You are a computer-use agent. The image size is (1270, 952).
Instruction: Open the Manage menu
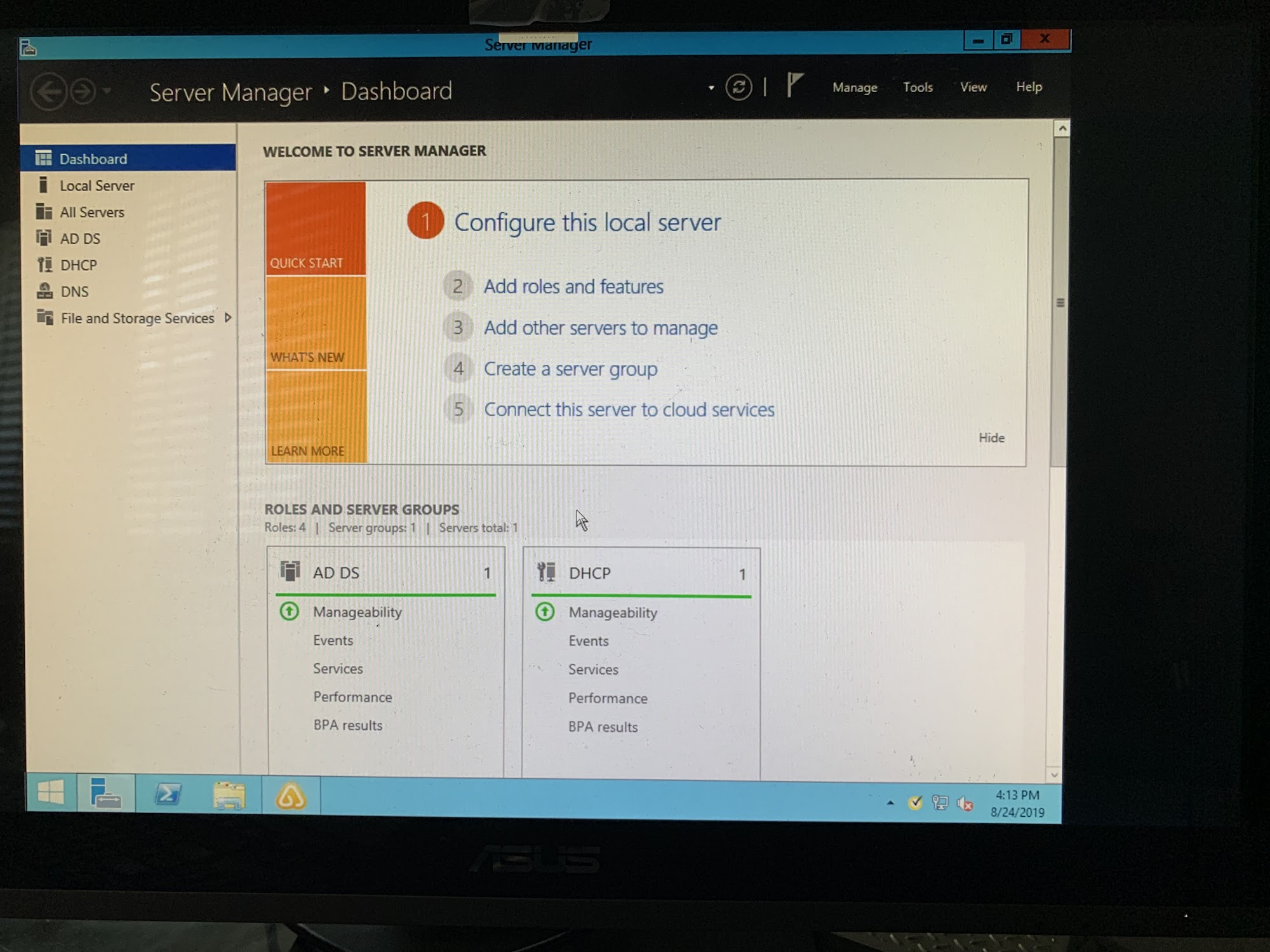(x=855, y=87)
